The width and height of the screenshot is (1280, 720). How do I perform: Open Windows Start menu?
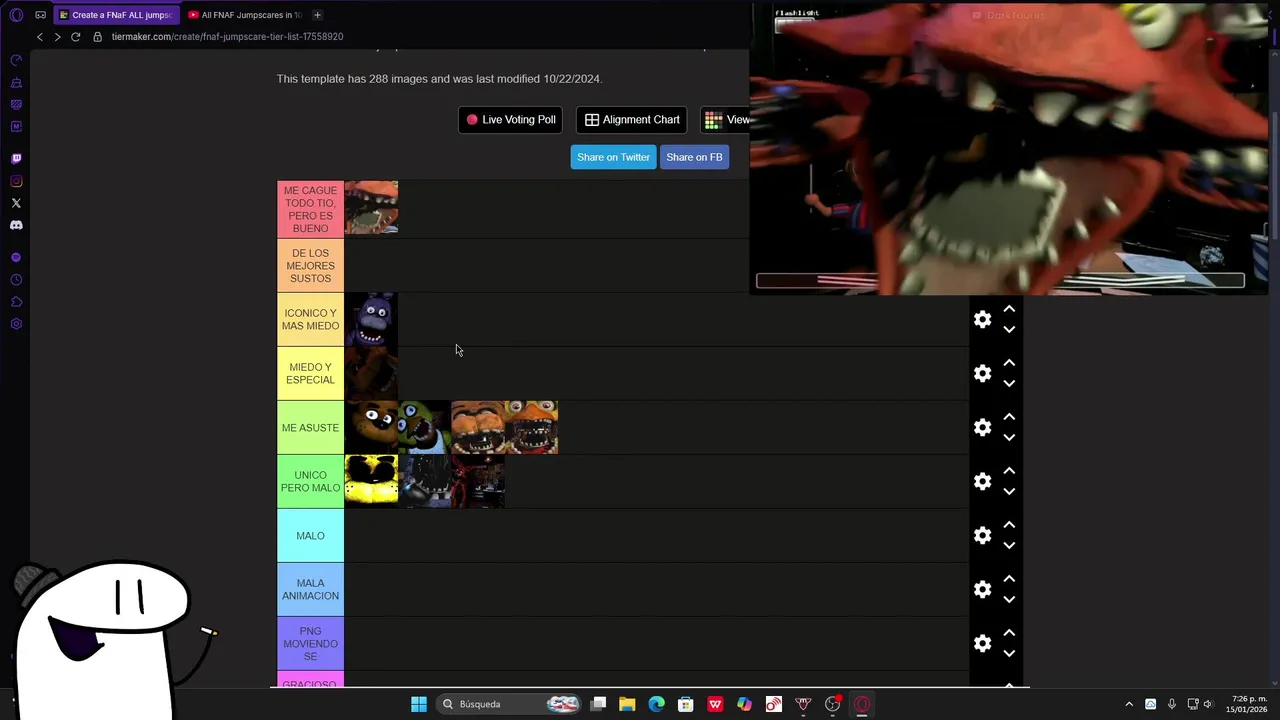point(419,704)
